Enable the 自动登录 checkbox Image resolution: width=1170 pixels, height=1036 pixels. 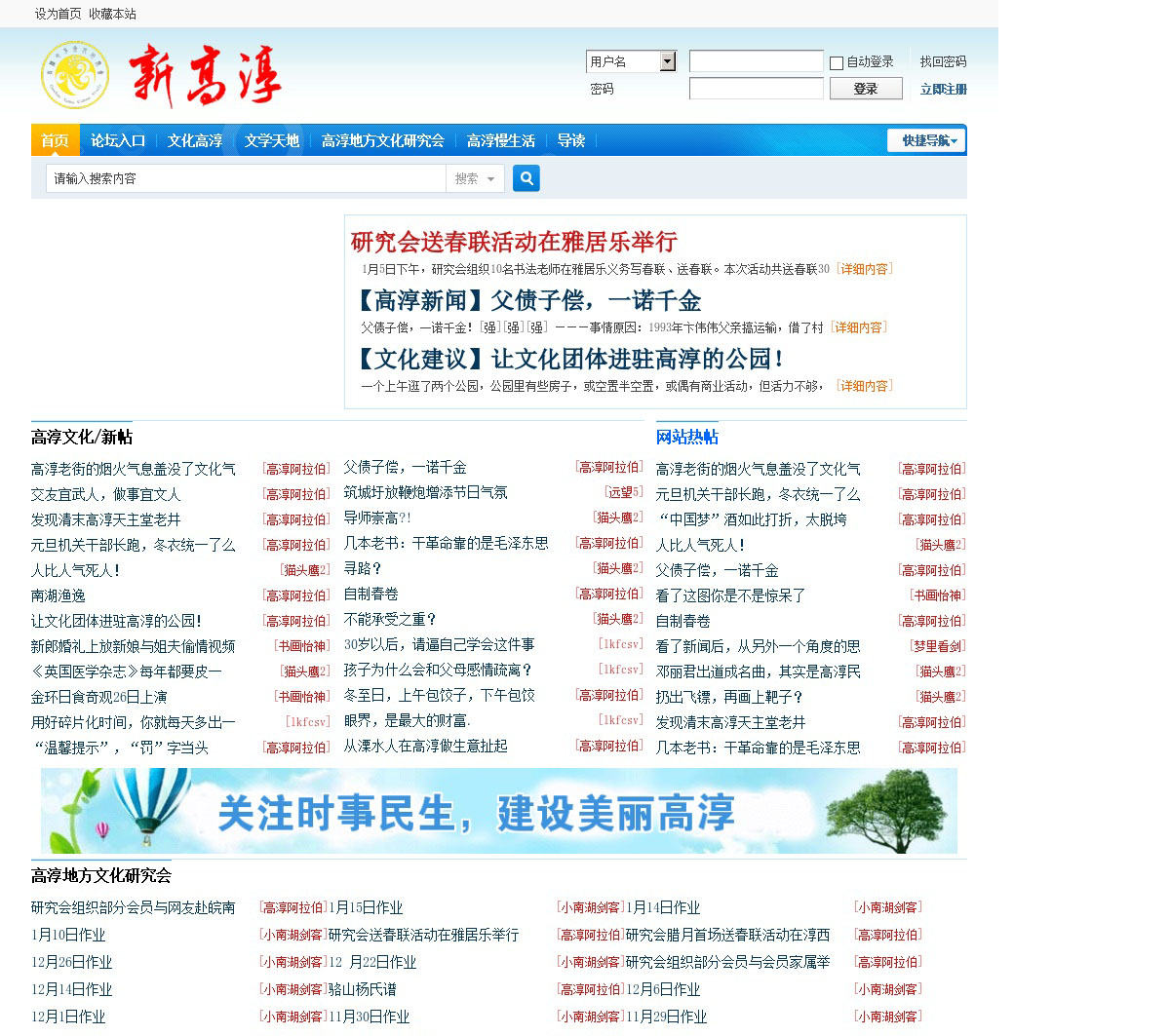(x=837, y=63)
